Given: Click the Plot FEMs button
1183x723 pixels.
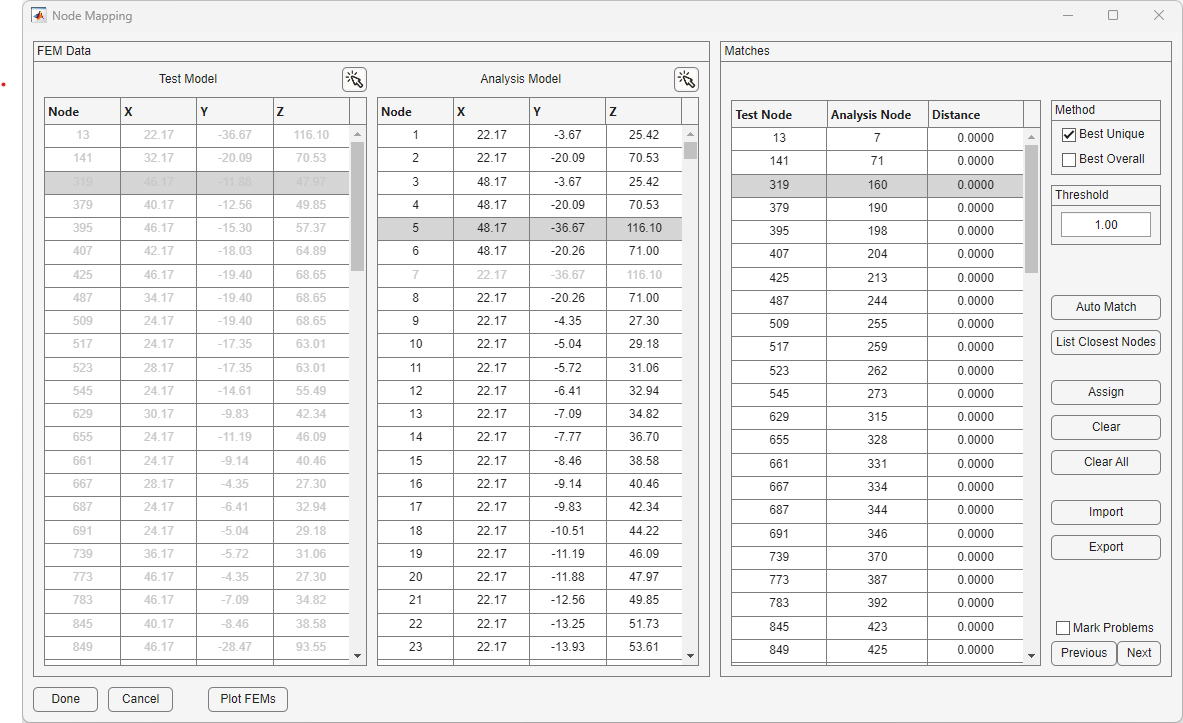Looking at the screenshot, I should click(x=247, y=699).
